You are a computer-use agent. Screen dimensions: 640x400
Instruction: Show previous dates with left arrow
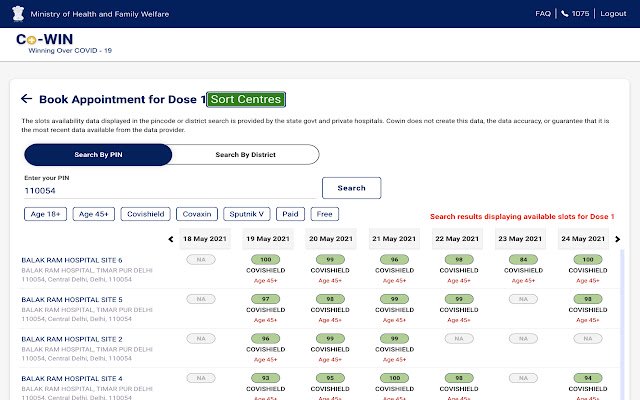coord(171,239)
